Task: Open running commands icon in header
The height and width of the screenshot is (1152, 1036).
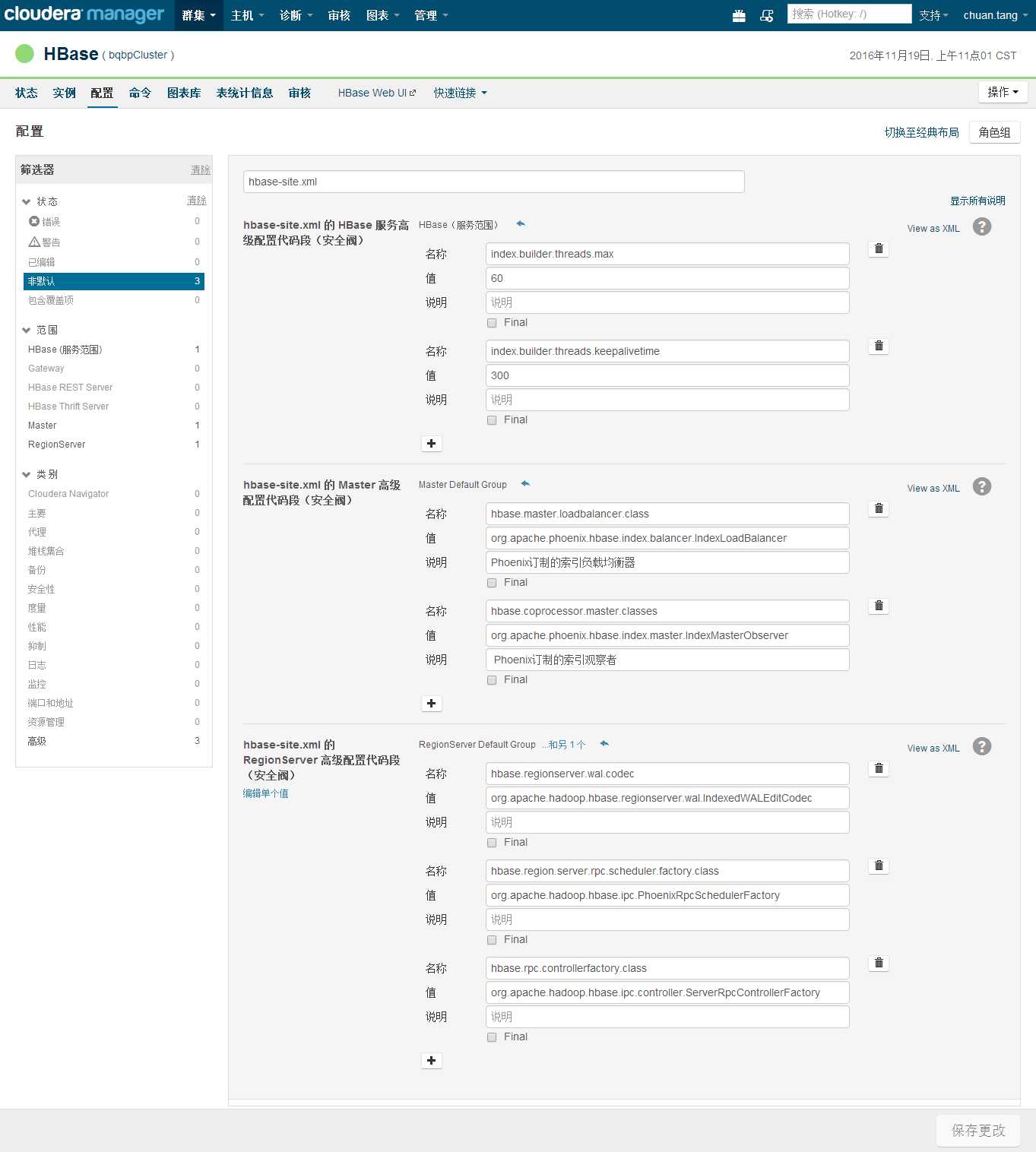Action: (x=767, y=15)
